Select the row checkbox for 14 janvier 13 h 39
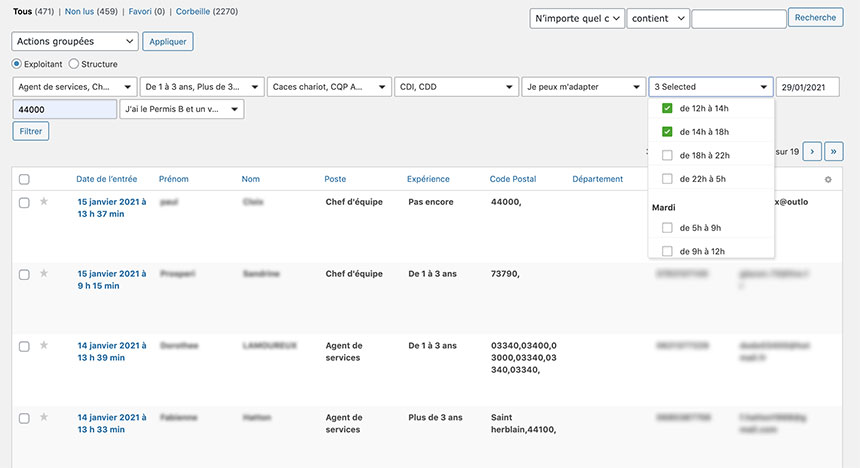 click(x=24, y=347)
